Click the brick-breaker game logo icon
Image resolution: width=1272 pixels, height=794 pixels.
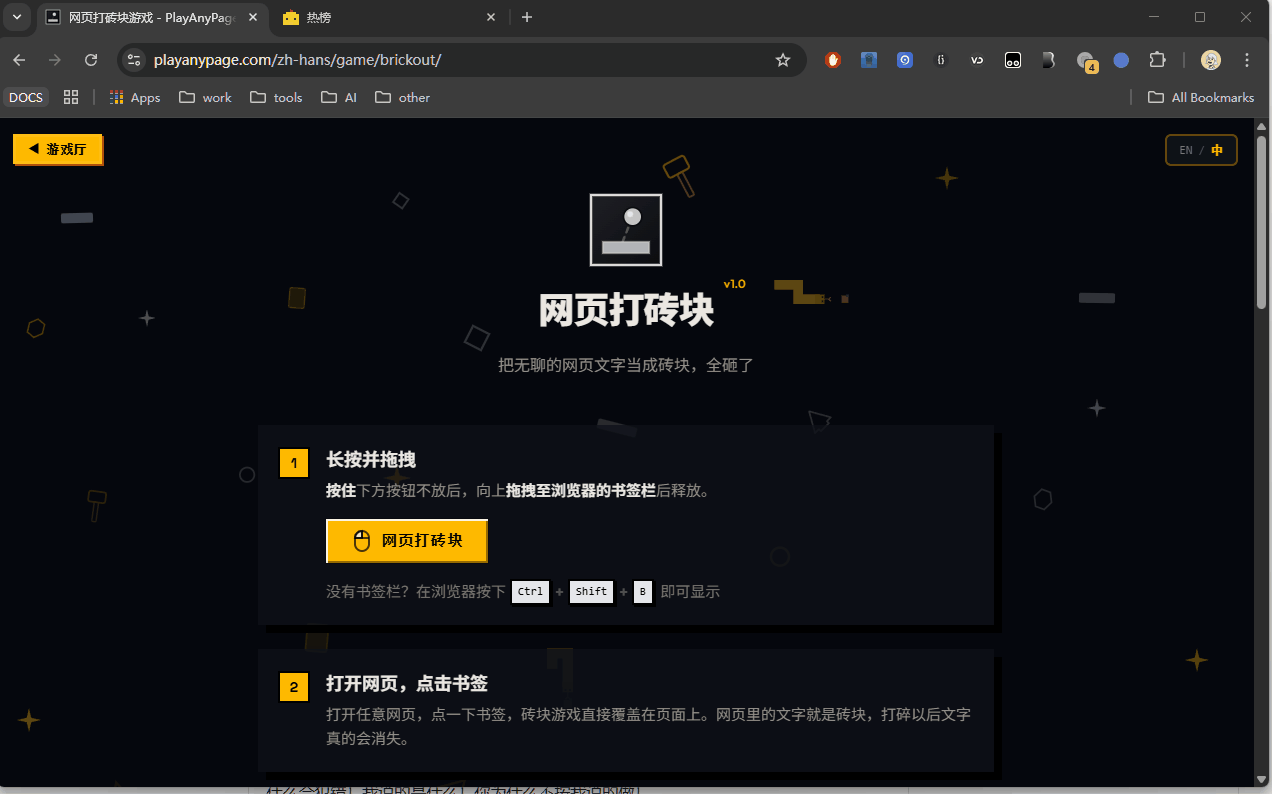point(626,230)
